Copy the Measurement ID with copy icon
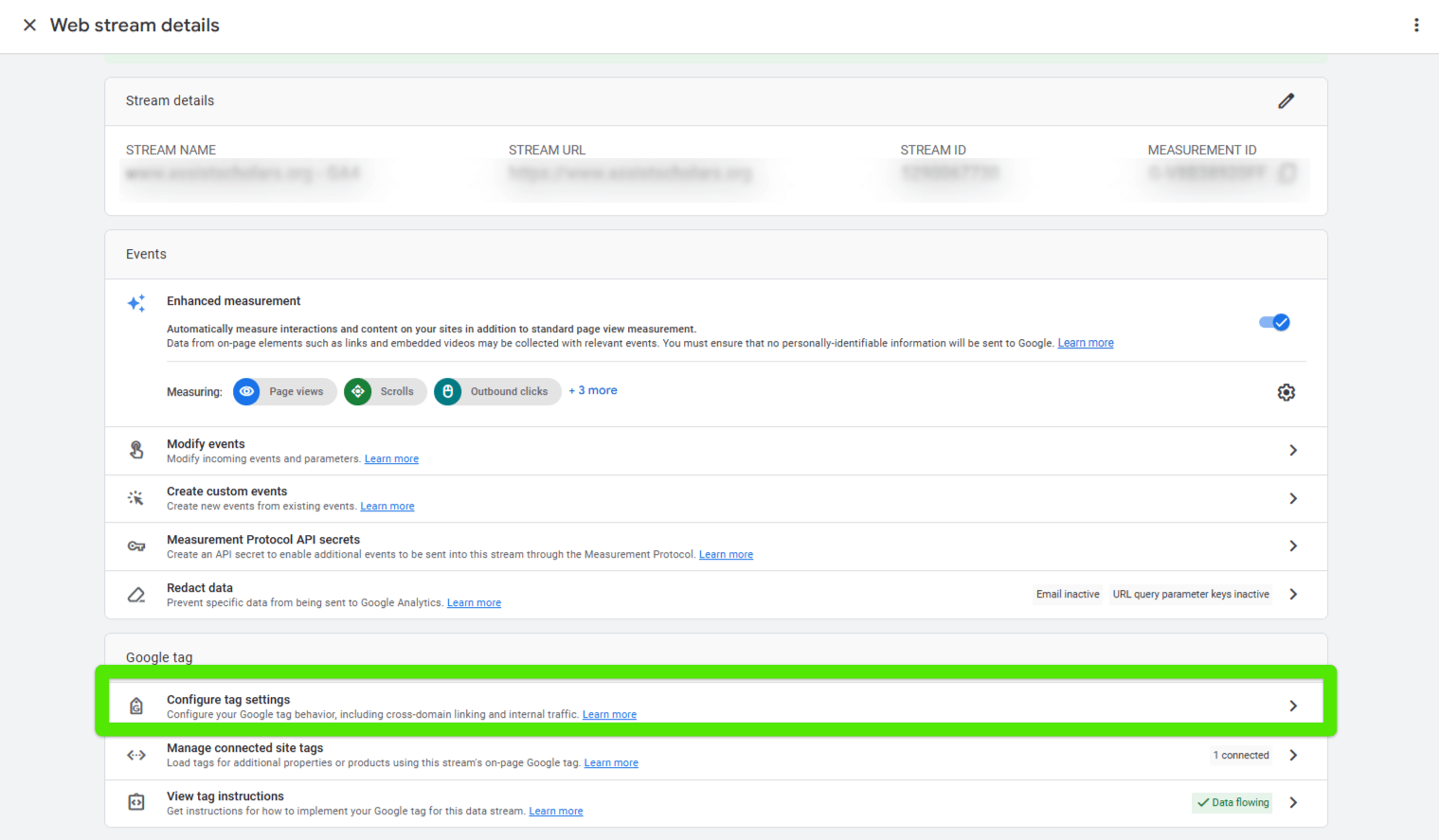 (x=1286, y=173)
